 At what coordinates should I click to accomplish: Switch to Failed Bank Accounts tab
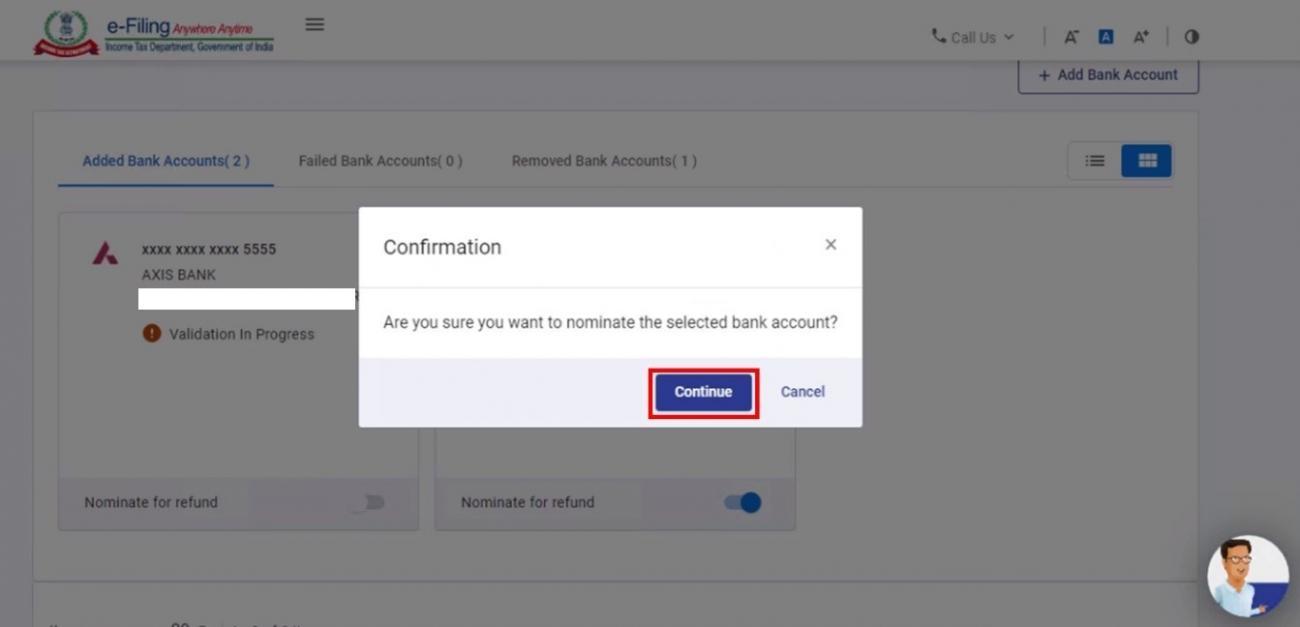380,161
